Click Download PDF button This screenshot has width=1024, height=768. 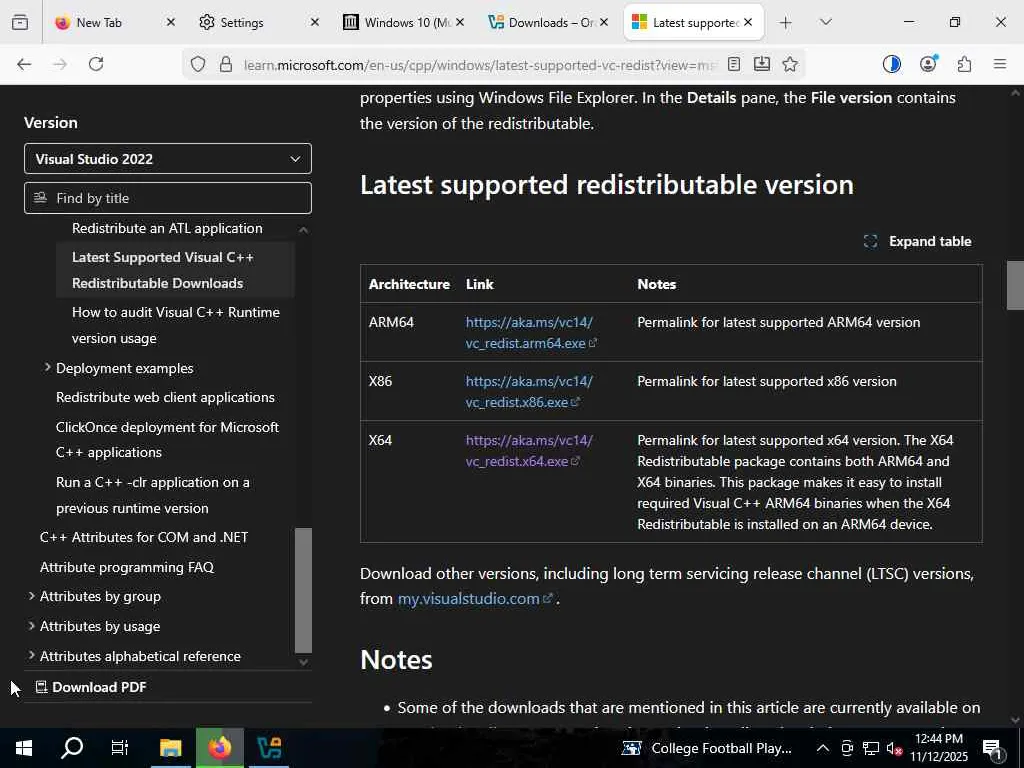pyautogui.click(x=91, y=687)
